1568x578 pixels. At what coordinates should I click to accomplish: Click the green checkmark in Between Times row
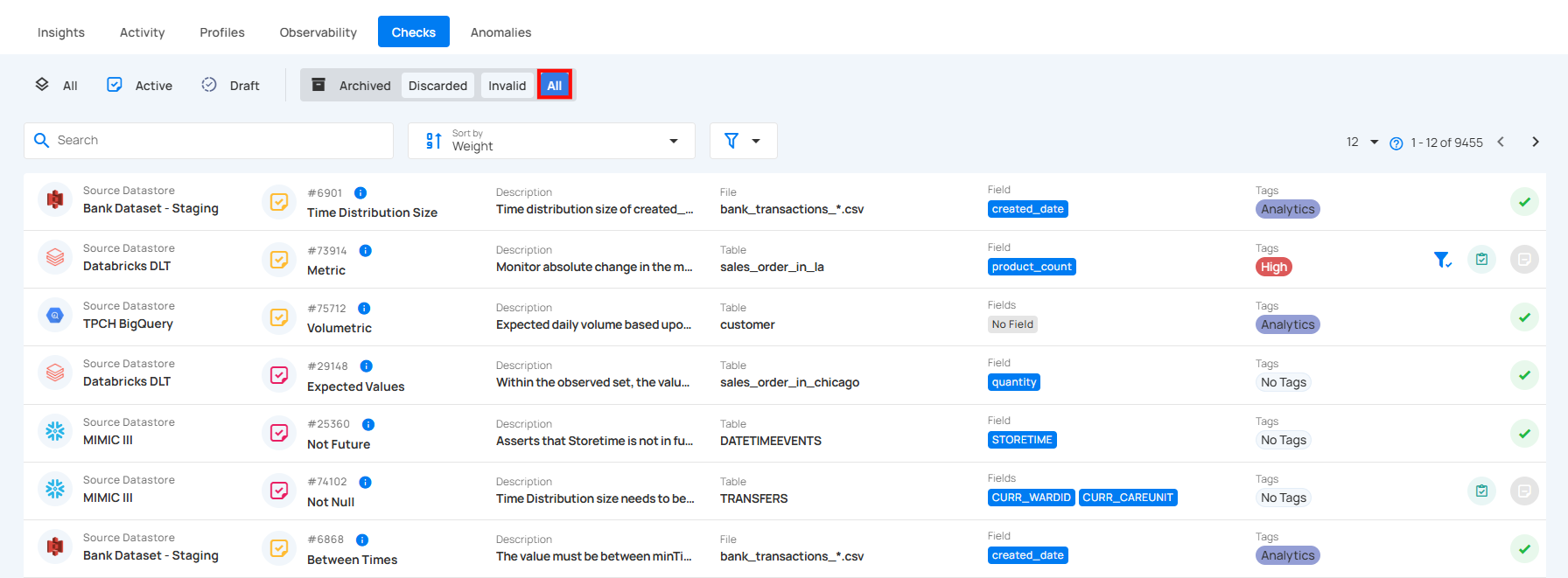(x=1524, y=548)
